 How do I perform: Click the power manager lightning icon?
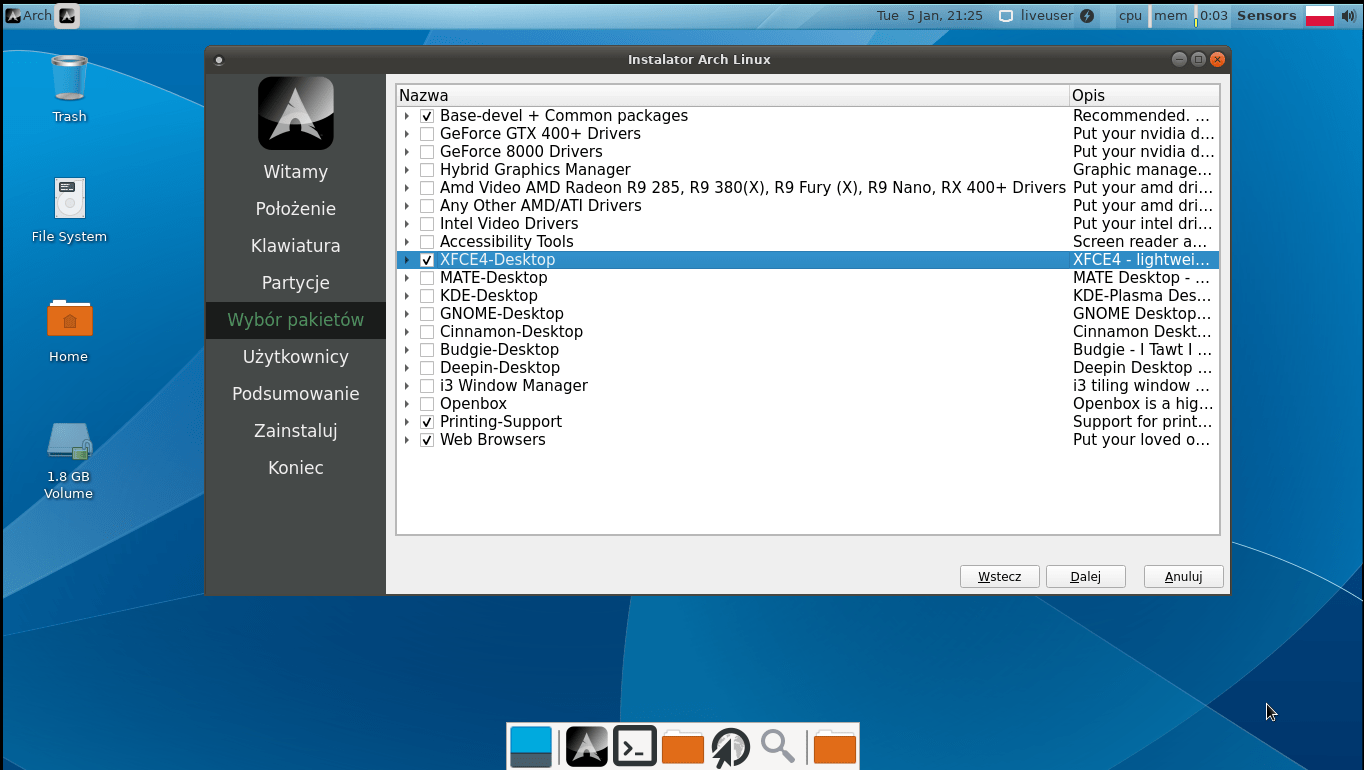[x=1087, y=16]
